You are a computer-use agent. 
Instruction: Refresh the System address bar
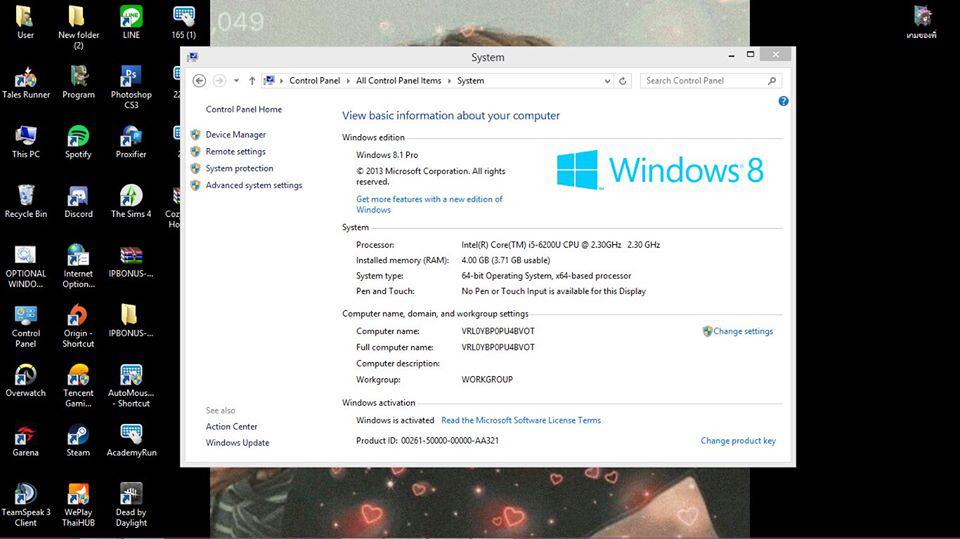[x=623, y=81]
